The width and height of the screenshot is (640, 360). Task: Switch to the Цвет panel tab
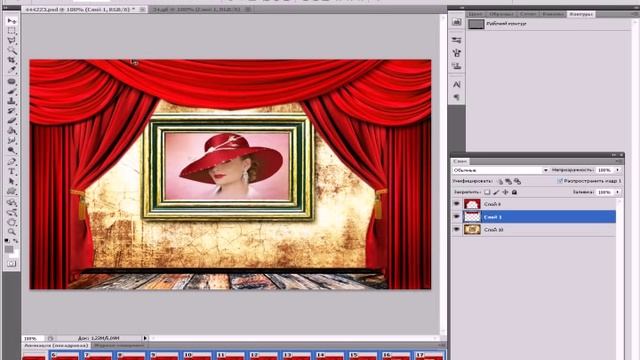(x=475, y=14)
